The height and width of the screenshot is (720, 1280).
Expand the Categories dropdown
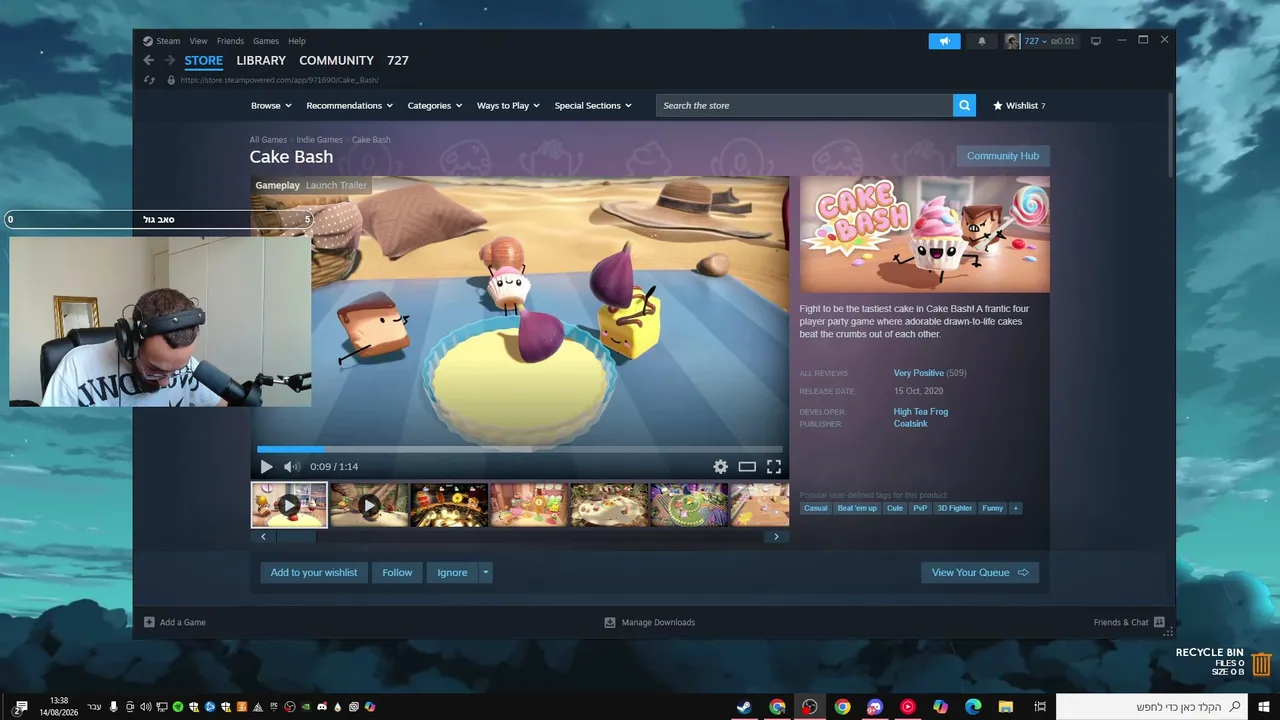435,105
